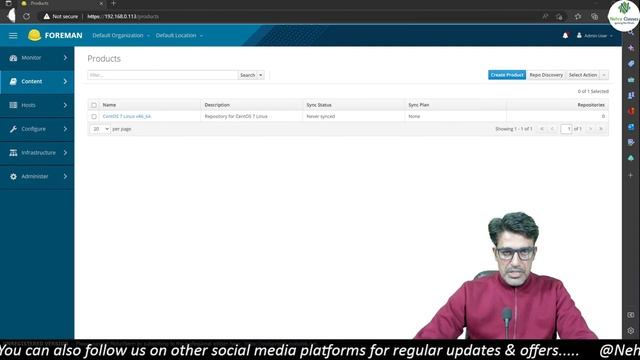Reload the page with the browser refresh icon

pyautogui.click(x=27, y=16)
